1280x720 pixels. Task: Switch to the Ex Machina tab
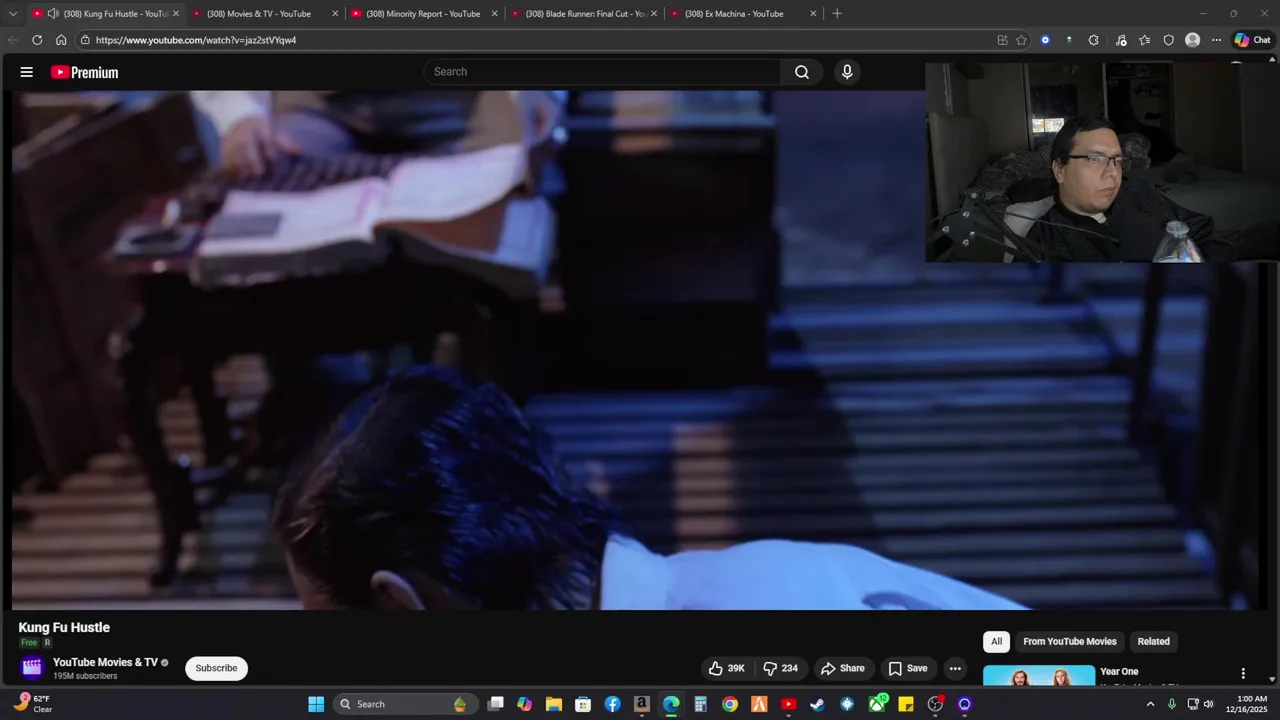734,14
